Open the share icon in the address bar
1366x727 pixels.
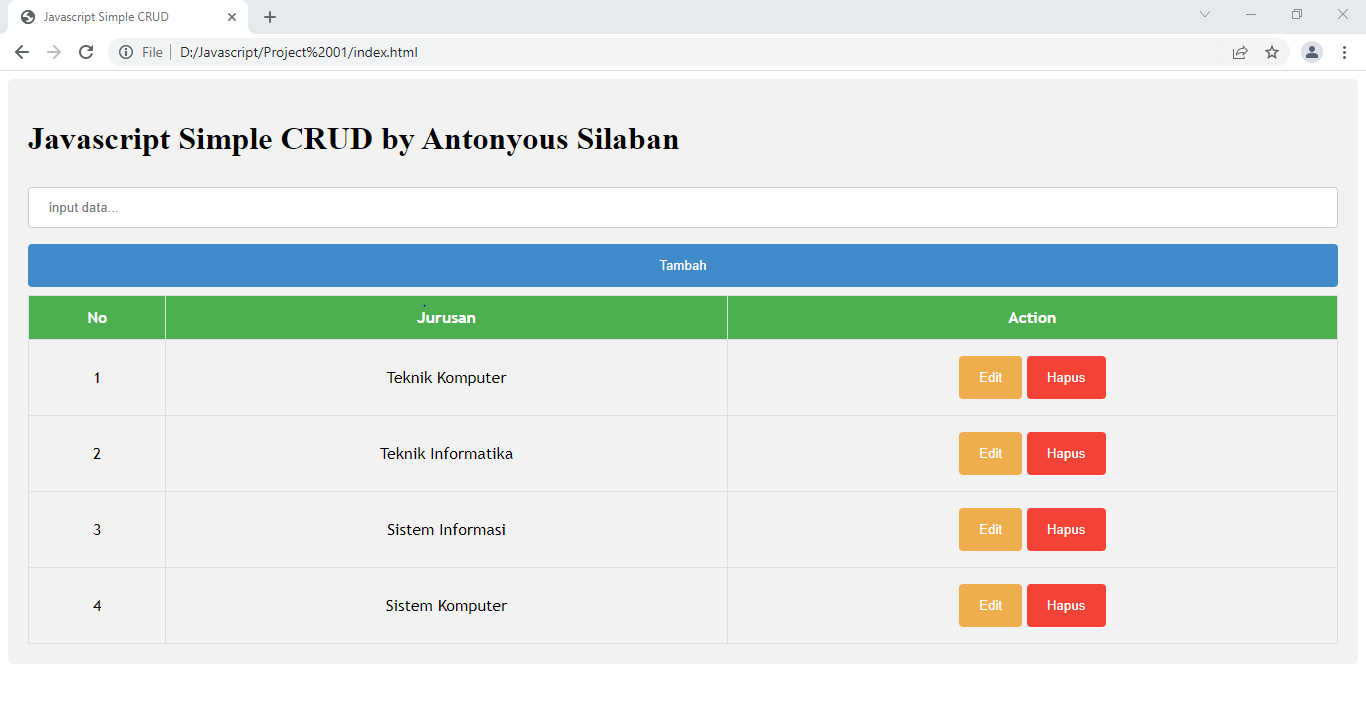(1240, 52)
